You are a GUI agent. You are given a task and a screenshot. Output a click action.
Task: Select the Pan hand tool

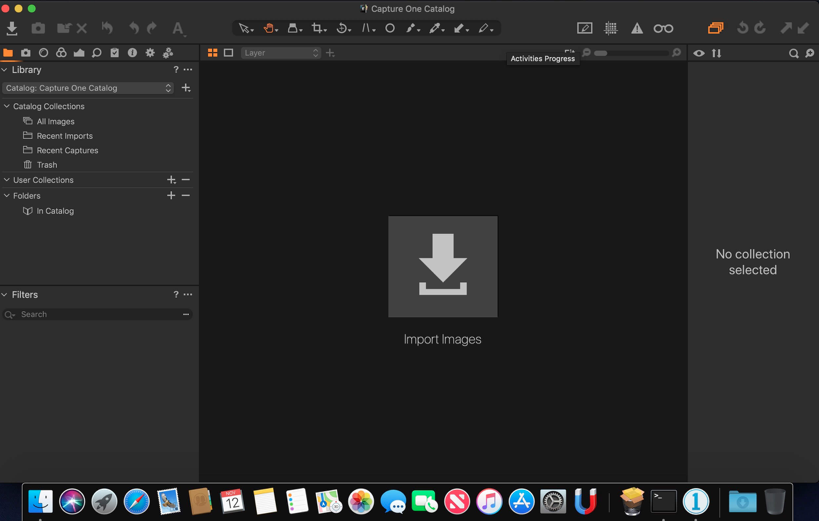[270, 28]
